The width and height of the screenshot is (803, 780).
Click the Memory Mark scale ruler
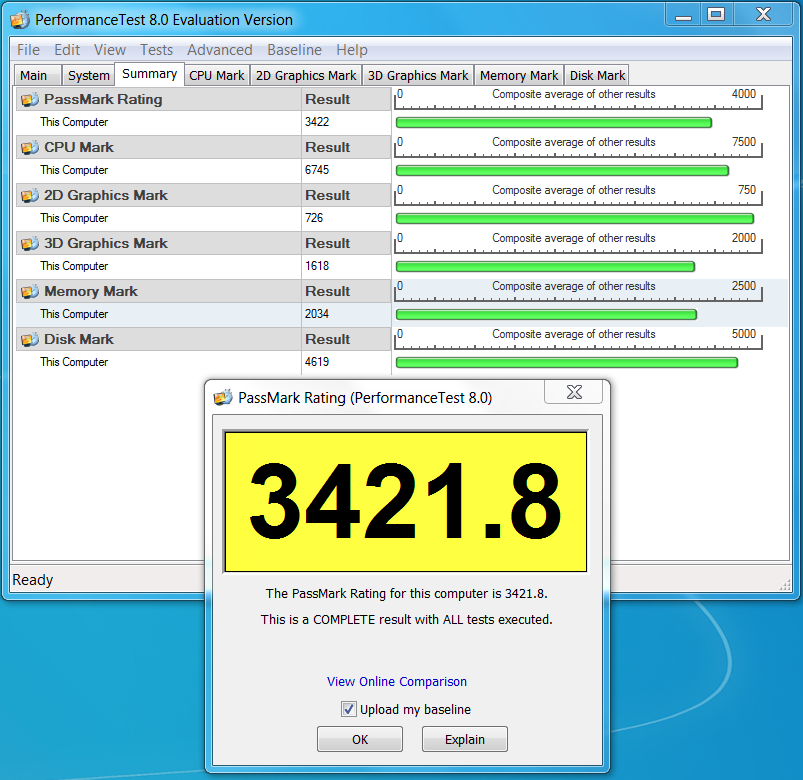pyautogui.click(x=578, y=290)
